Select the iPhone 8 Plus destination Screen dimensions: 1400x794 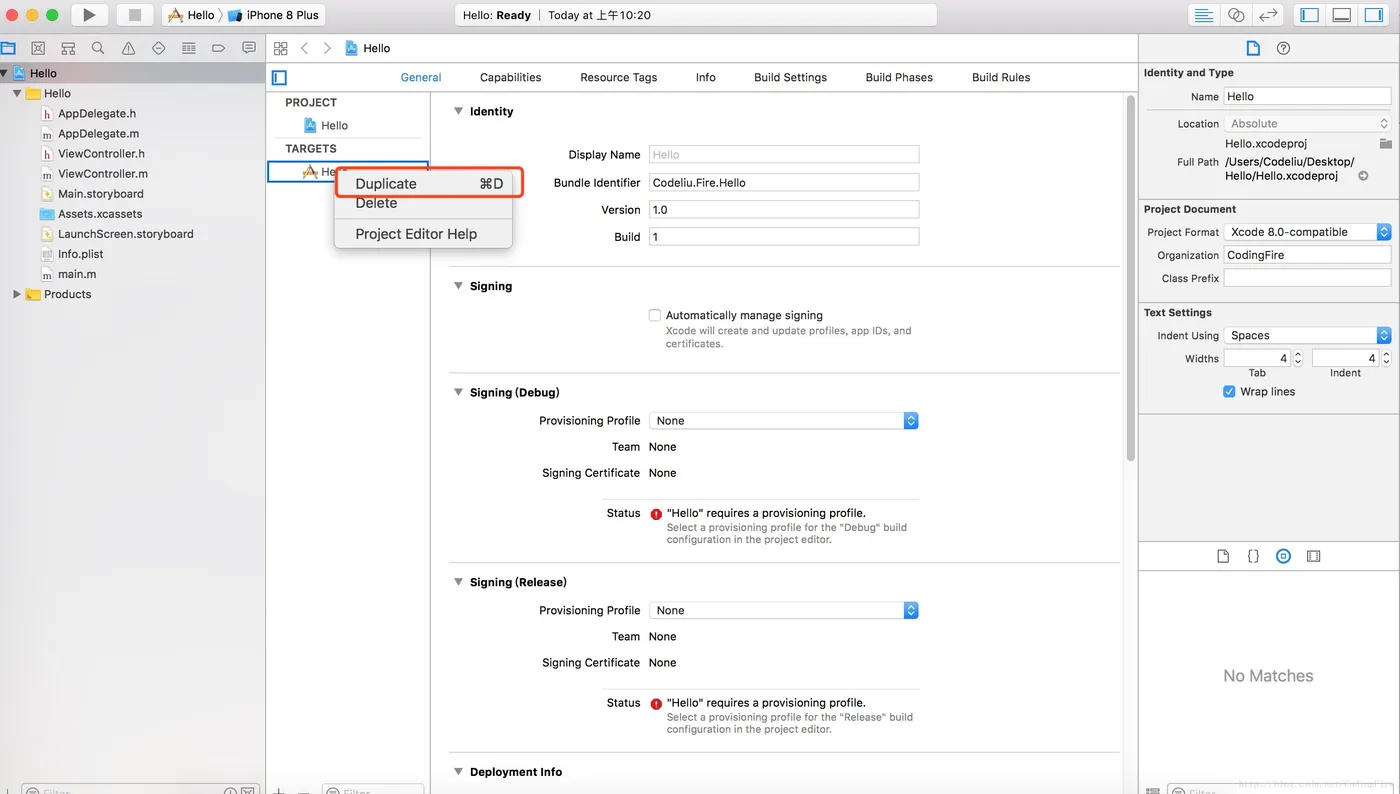click(x=273, y=15)
